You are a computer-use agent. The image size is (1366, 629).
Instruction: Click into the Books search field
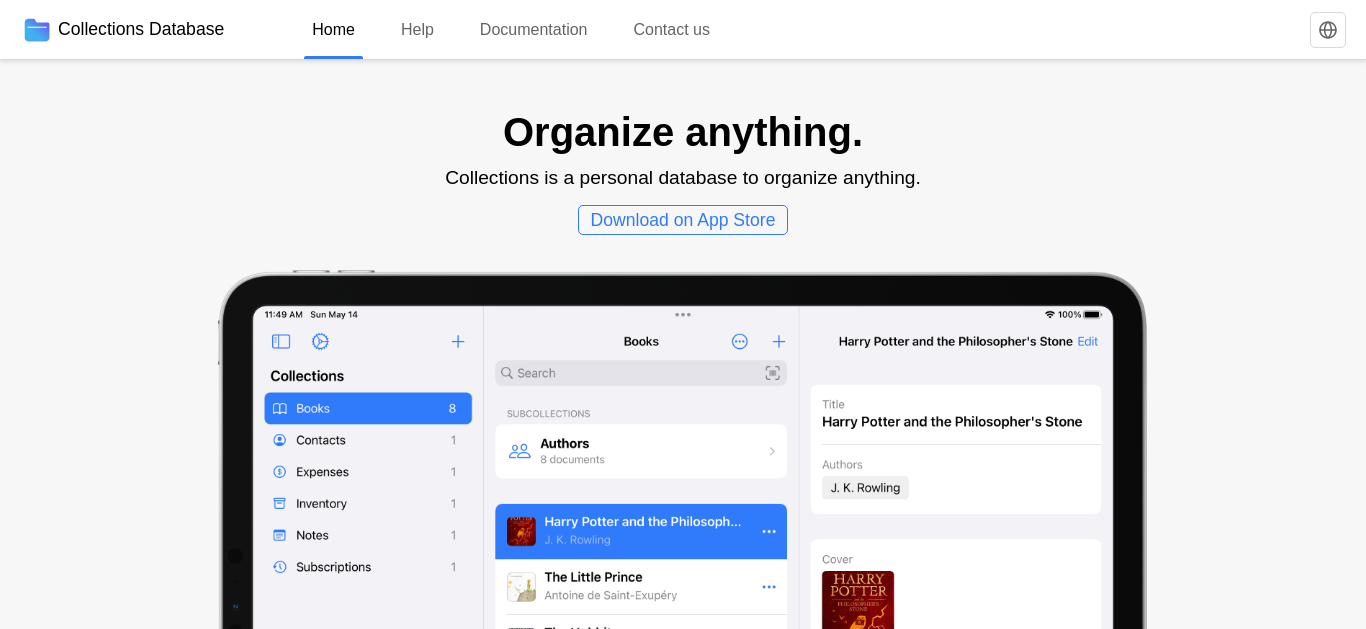coord(641,373)
